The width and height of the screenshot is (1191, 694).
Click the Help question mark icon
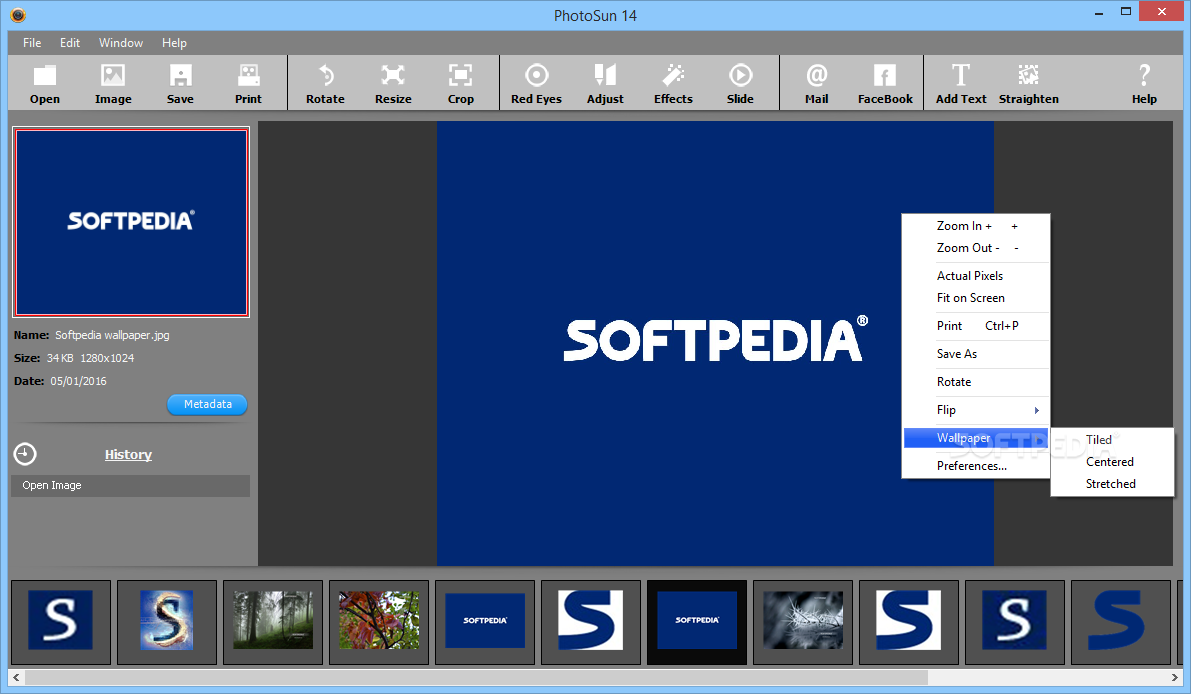pos(1144,74)
